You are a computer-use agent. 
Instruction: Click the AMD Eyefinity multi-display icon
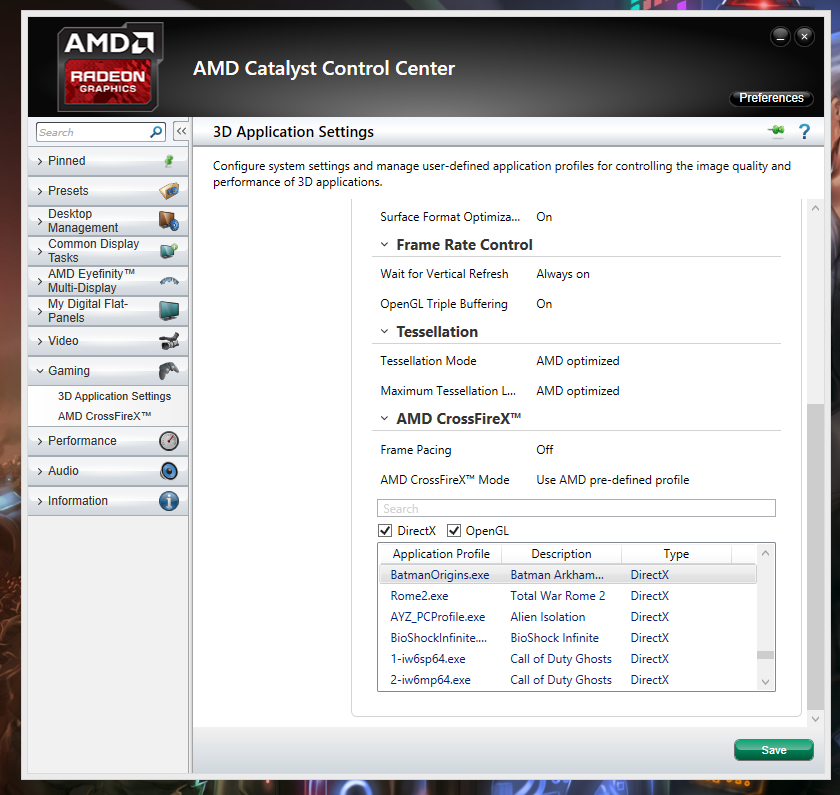tap(169, 281)
